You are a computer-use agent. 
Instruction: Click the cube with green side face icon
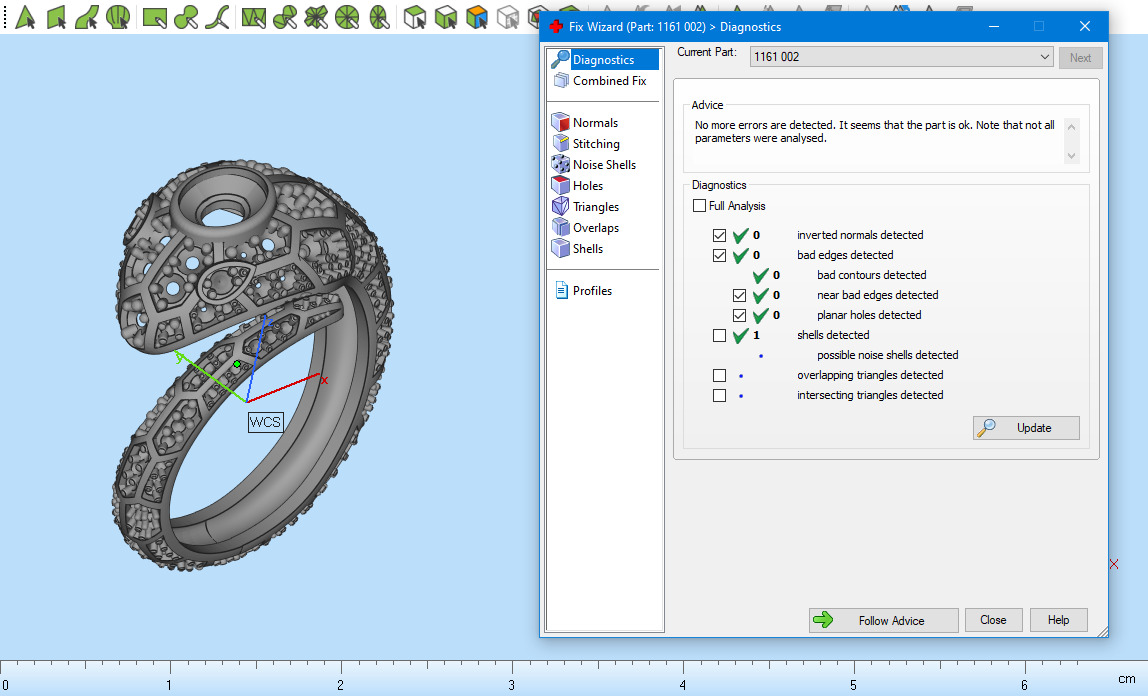(x=446, y=17)
